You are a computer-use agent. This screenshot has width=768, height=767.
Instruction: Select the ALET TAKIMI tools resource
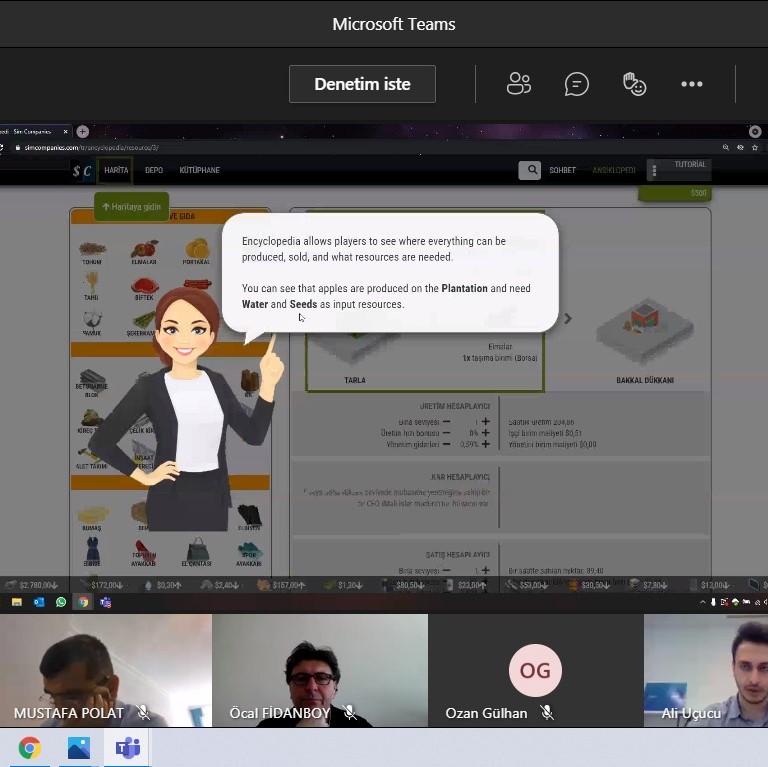[x=91, y=458]
